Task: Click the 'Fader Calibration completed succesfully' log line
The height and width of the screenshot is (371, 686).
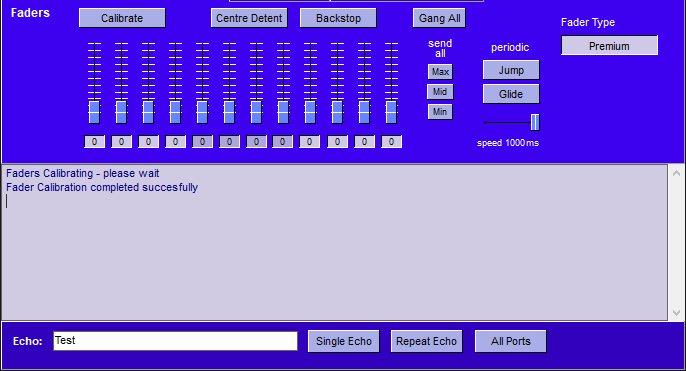Action: pos(102,187)
